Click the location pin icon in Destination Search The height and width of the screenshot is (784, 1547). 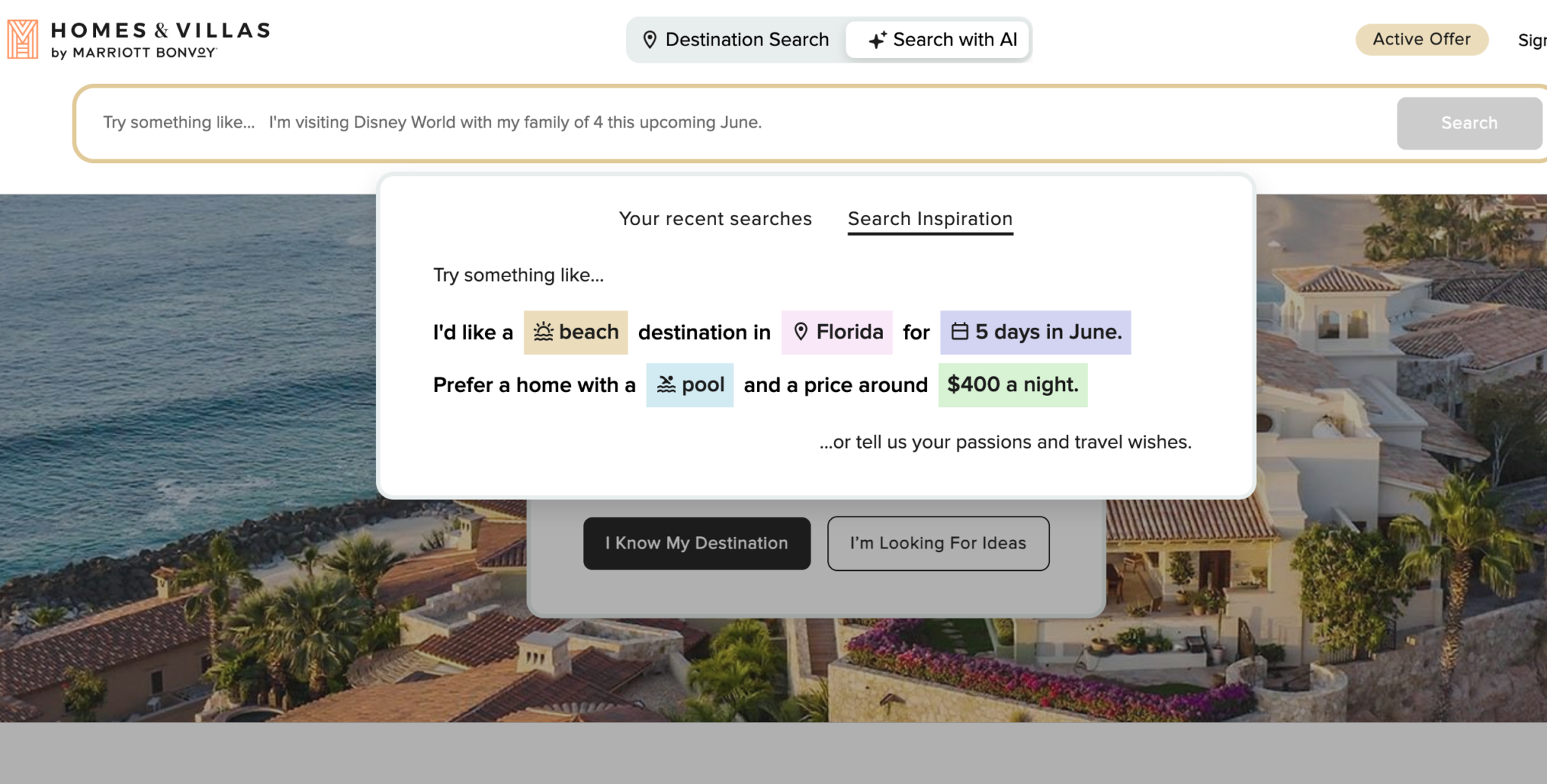tap(649, 40)
